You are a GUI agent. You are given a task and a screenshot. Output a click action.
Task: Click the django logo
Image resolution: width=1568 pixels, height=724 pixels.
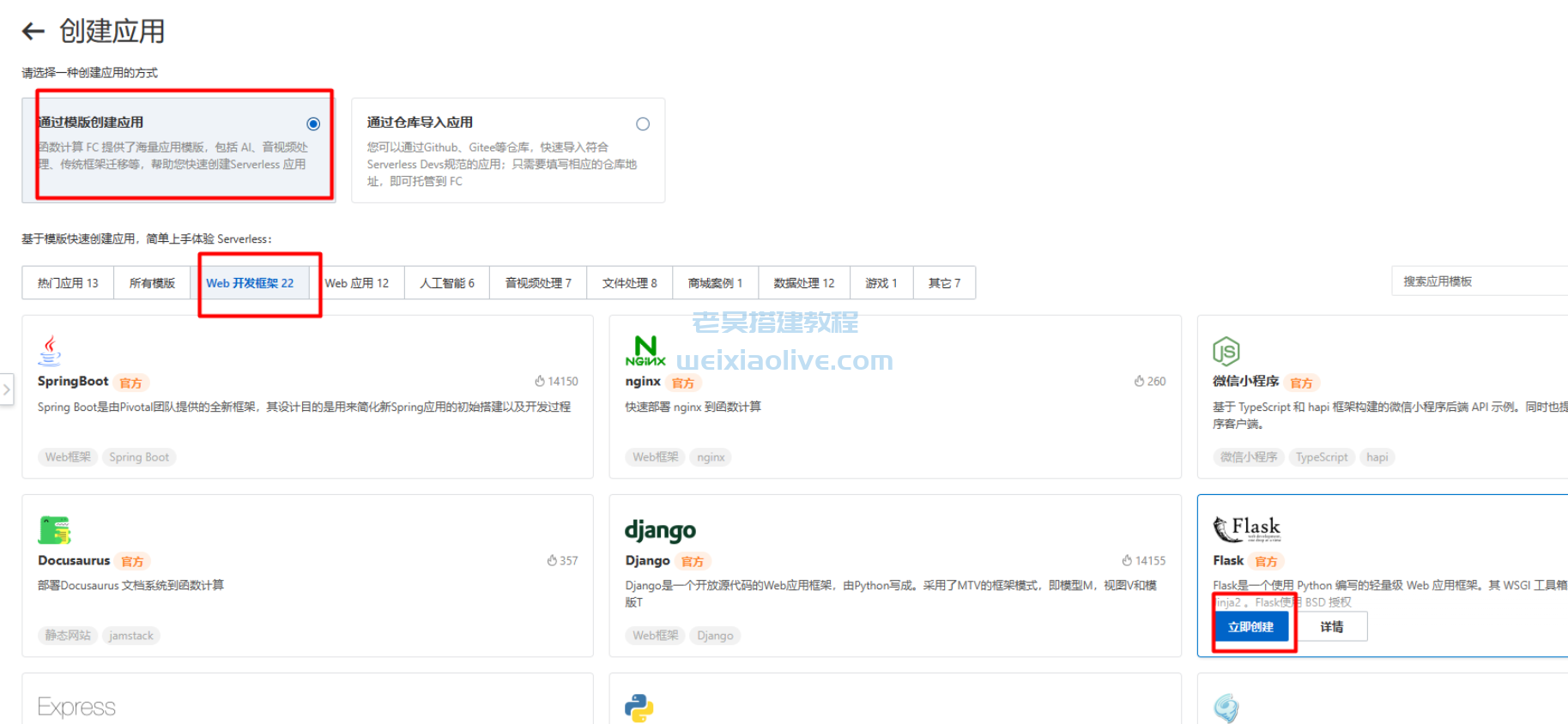660,530
